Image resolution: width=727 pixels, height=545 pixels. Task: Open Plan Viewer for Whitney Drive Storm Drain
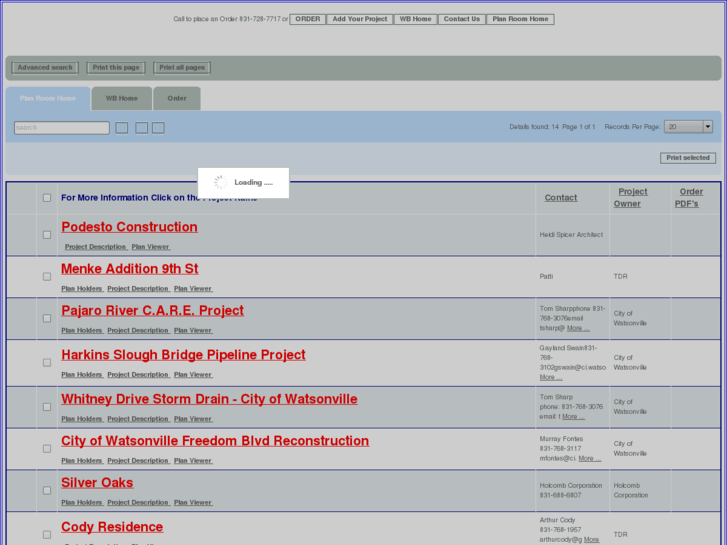(x=193, y=419)
